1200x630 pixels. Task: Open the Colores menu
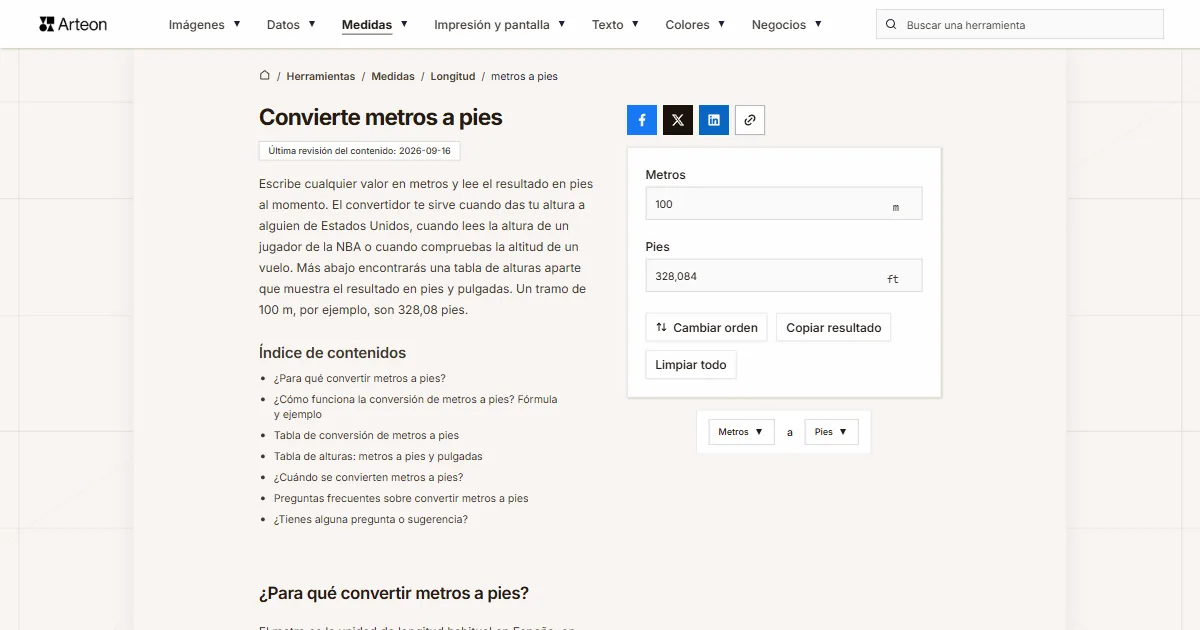(x=696, y=25)
